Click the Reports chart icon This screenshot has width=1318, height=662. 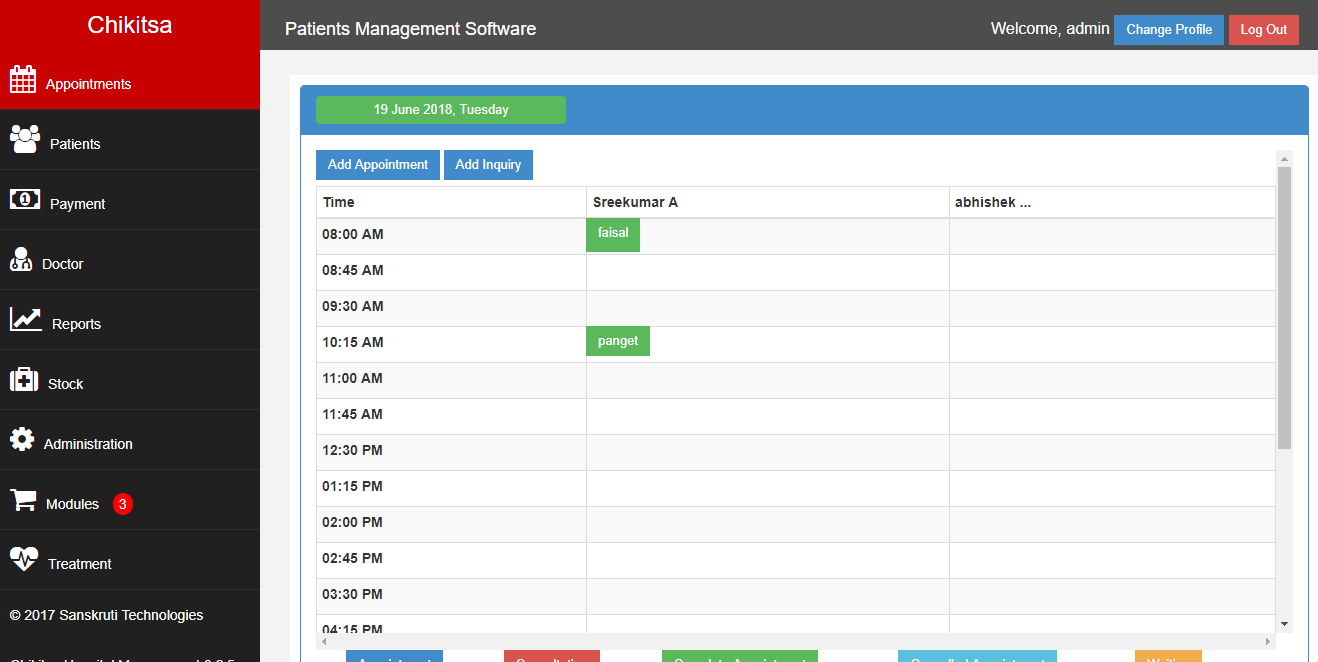pyautogui.click(x=26, y=319)
